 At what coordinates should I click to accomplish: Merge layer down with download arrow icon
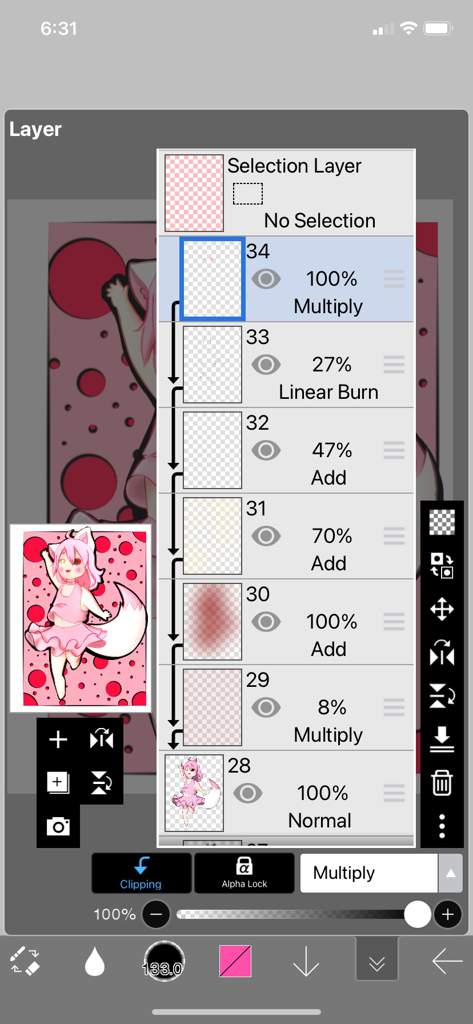[442, 739]
